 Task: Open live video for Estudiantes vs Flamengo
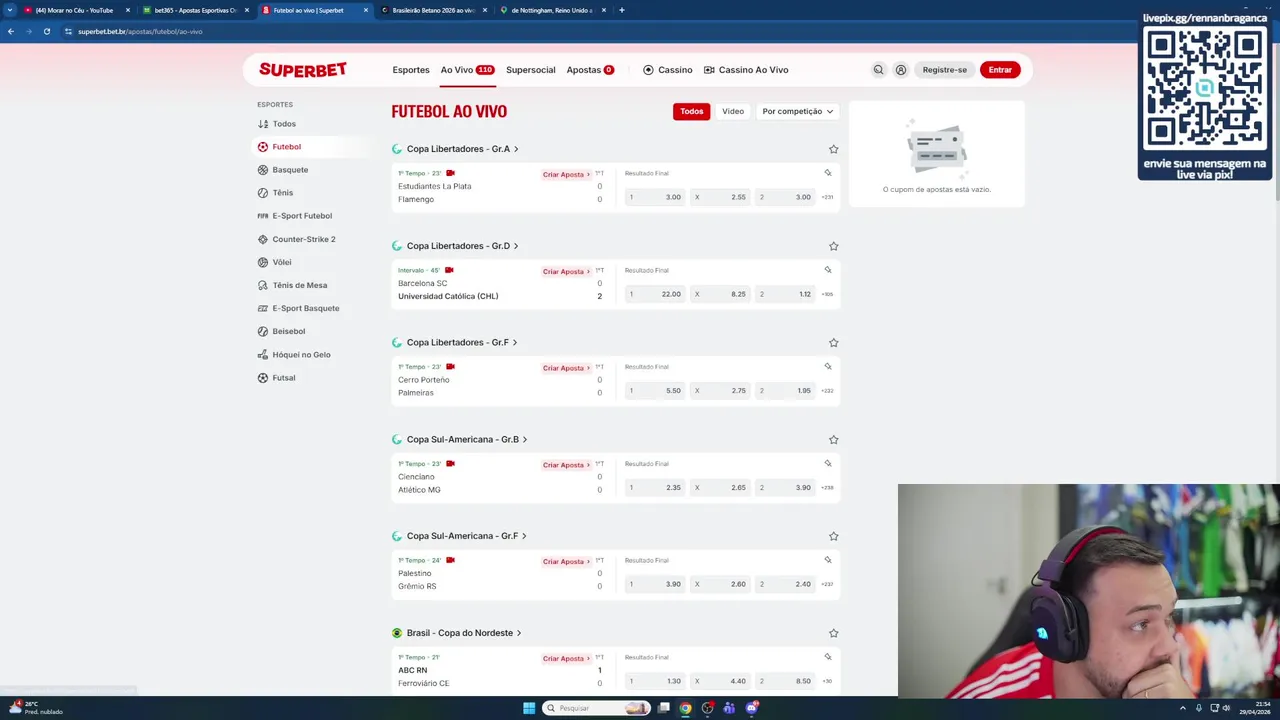tap(450, 173)
